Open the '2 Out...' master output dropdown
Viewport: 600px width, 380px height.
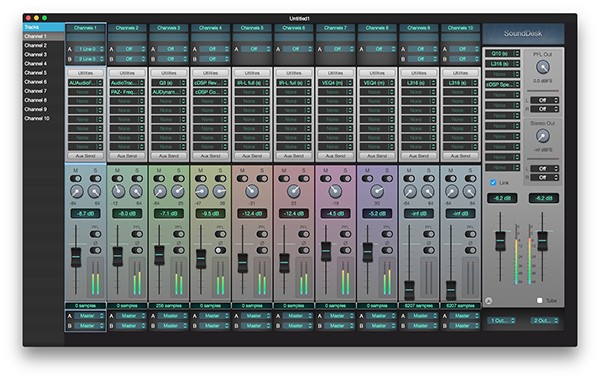[545, 320]
